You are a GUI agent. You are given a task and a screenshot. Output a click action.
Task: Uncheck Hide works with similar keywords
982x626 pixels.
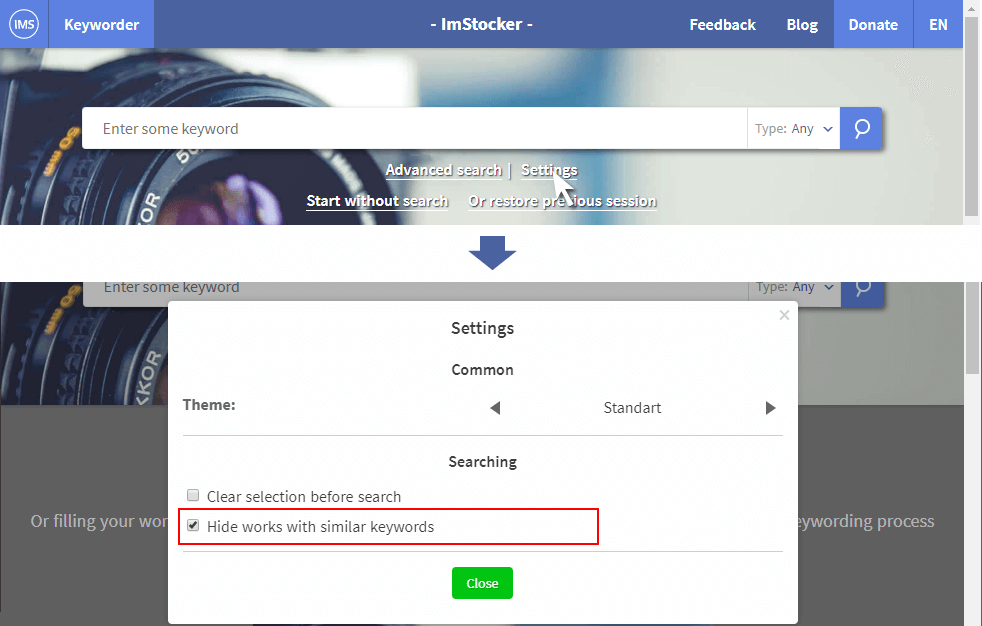point(193,526)
